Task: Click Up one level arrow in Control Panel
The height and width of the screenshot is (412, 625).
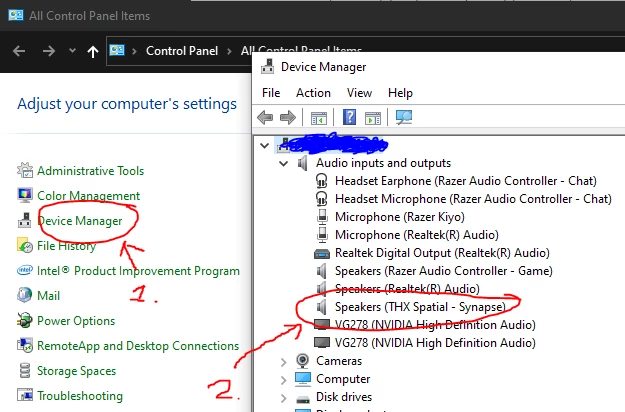Action: point(93,51)
